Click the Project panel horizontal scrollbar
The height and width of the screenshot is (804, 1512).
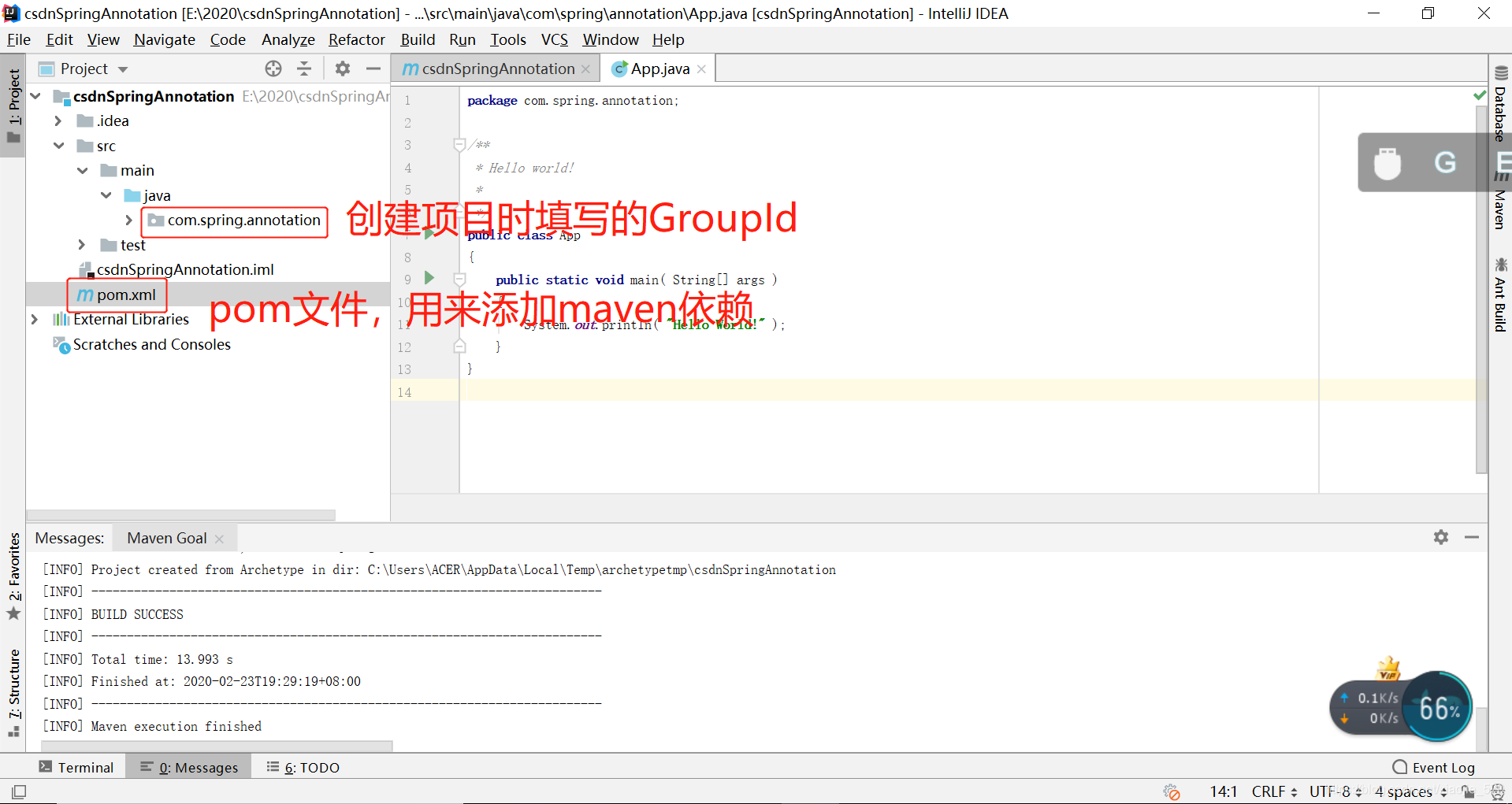pyautogui.click(x=181, y=515)
